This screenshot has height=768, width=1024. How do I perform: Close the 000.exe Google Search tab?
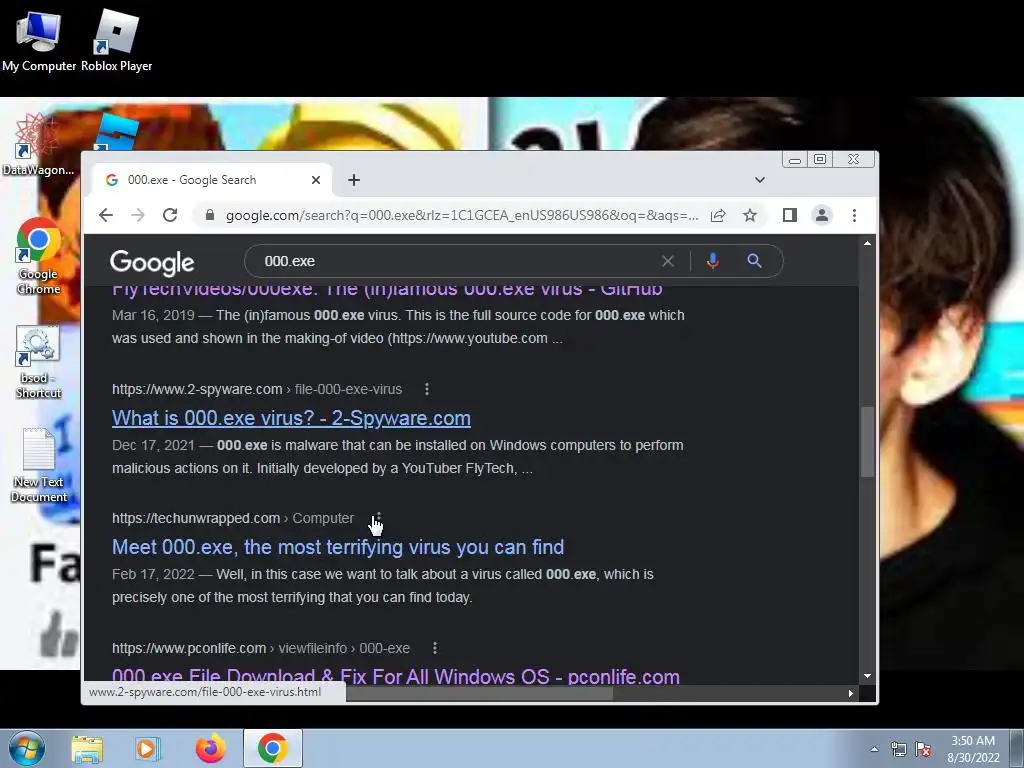point(316,180)
